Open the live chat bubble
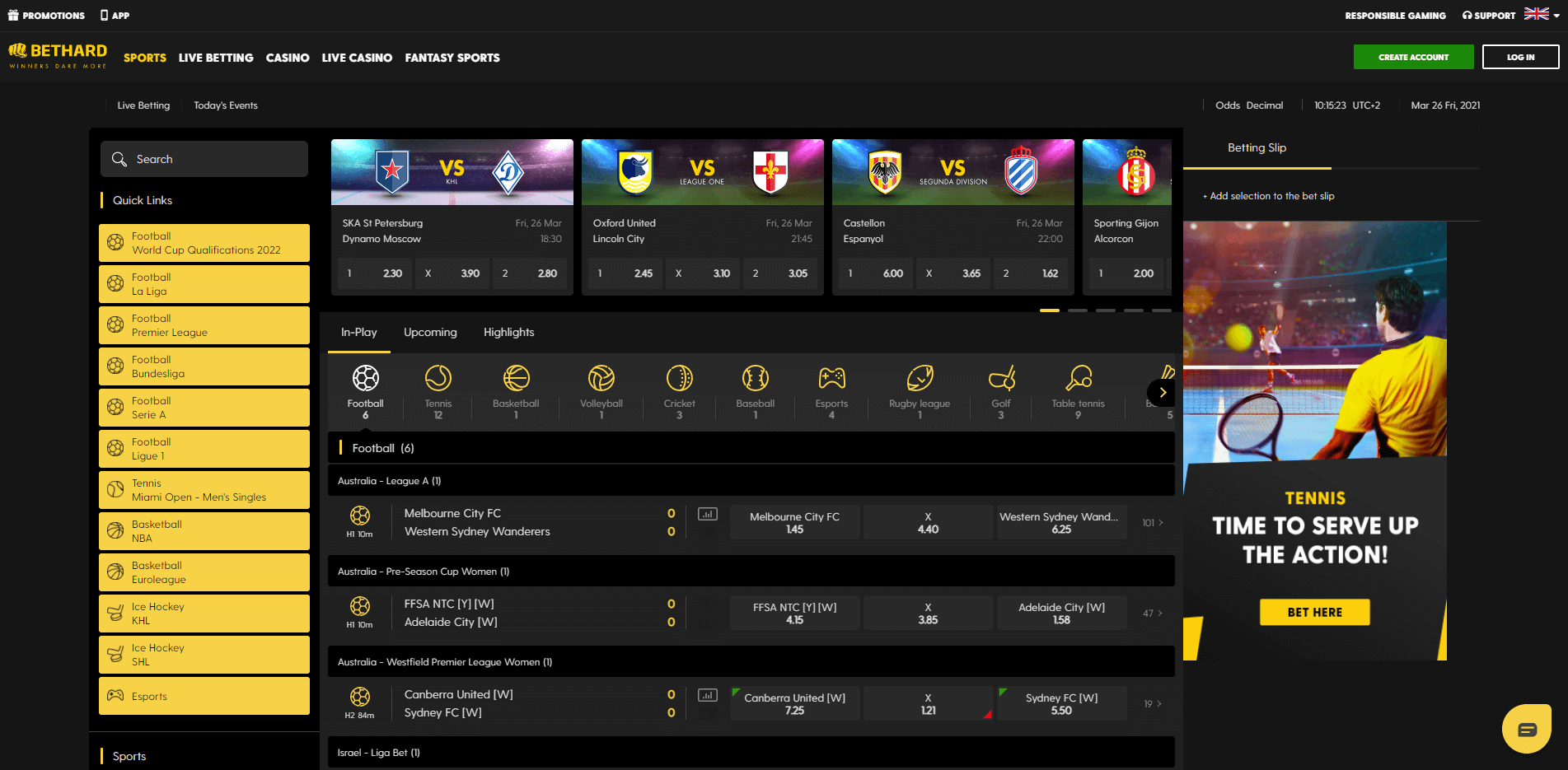 click(x=1528, y=729)
